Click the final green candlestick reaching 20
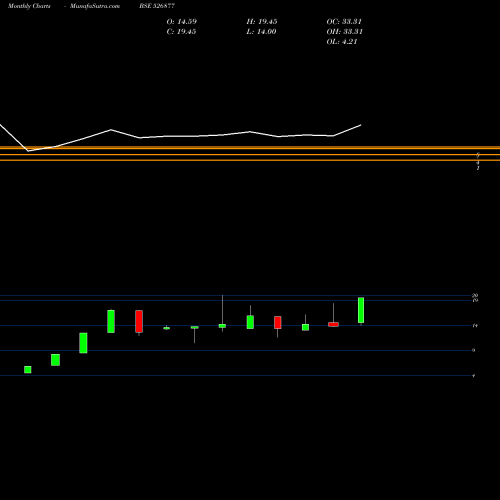Screen dimensions: 500x500 [x=361, y=310]
